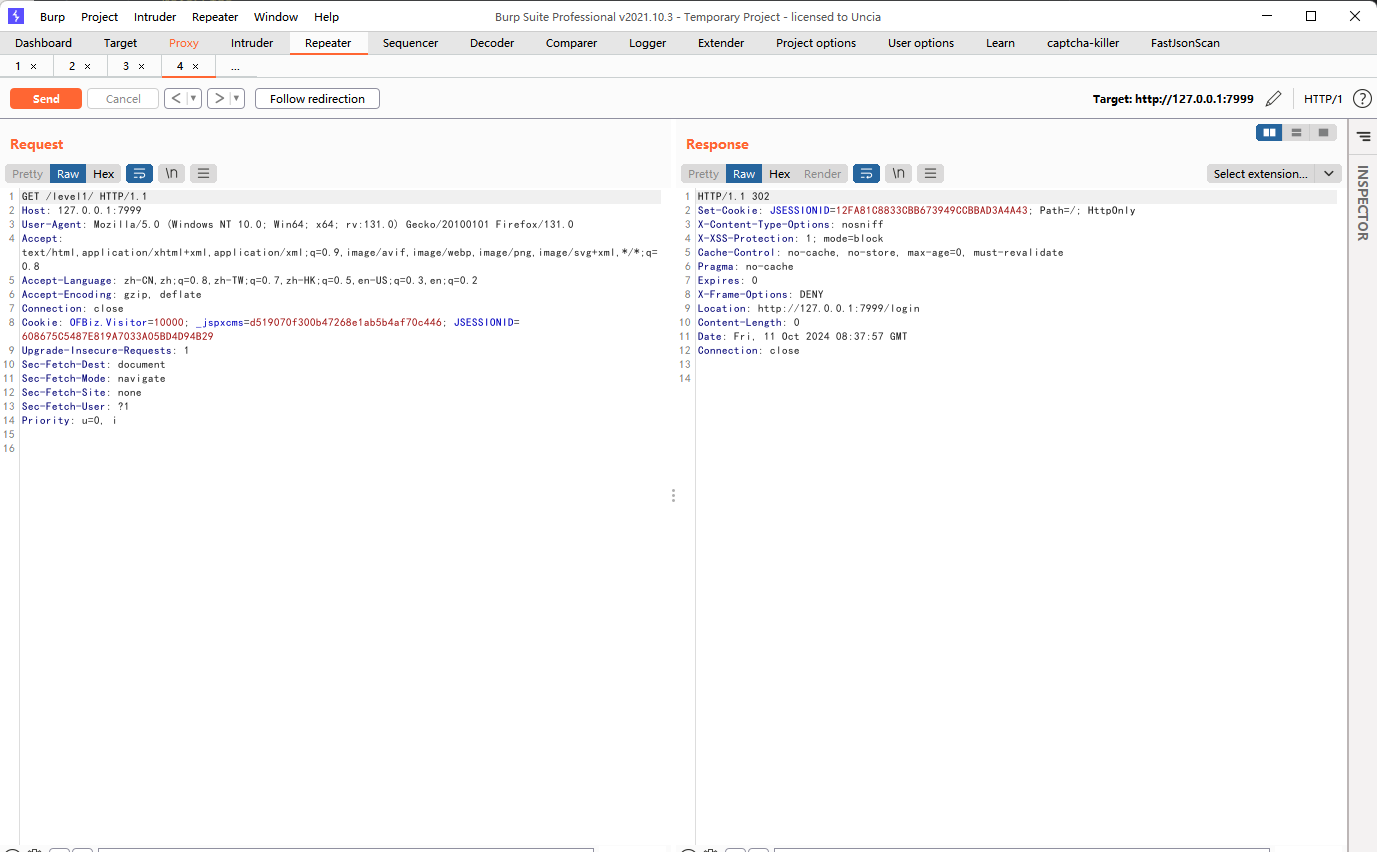Select Hex view in Request panel

[x=104, y=174]
